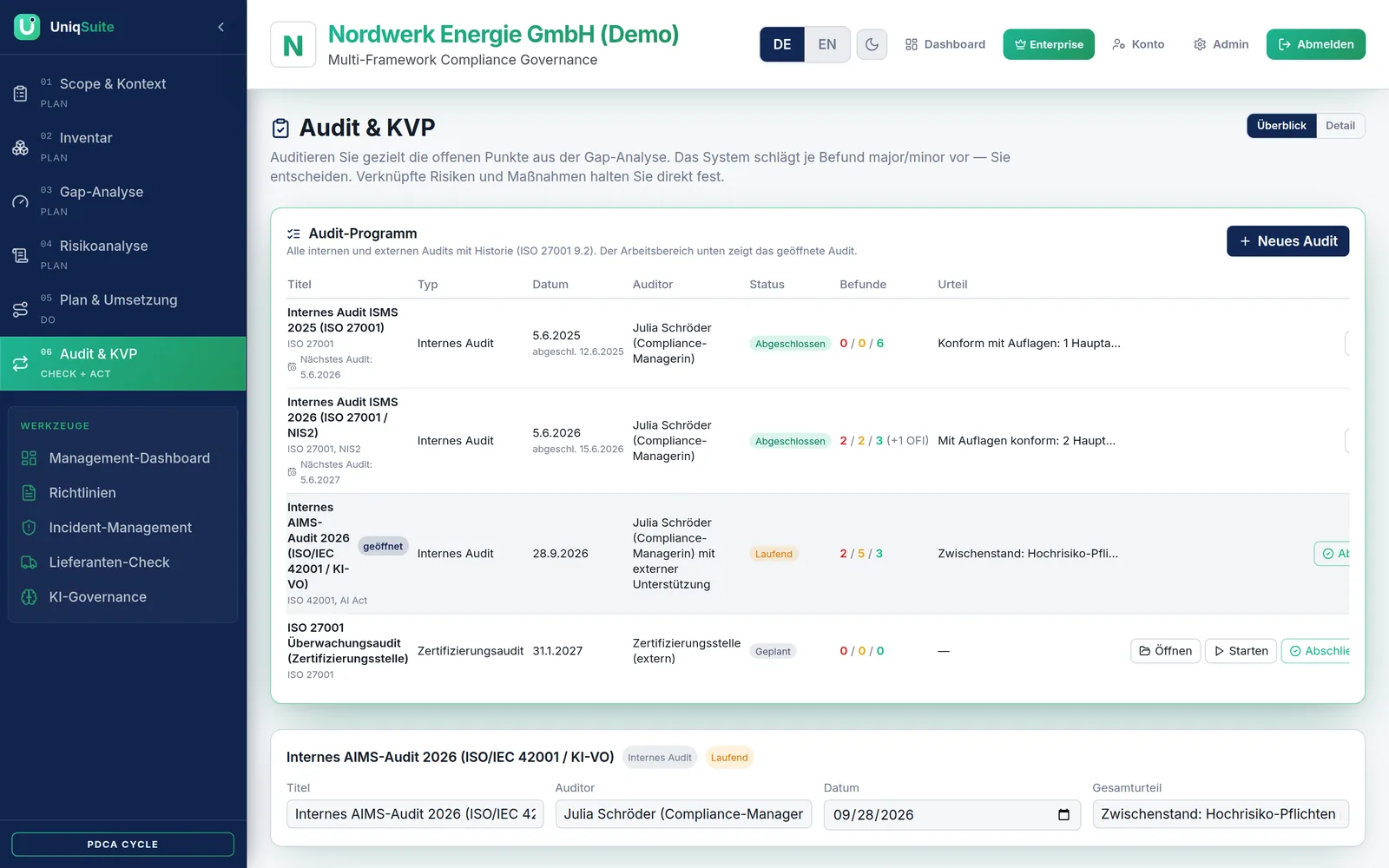
Task: Click the Lieferanten-Check truck icon
Action: pyautogui.click(x=29, y=562)
